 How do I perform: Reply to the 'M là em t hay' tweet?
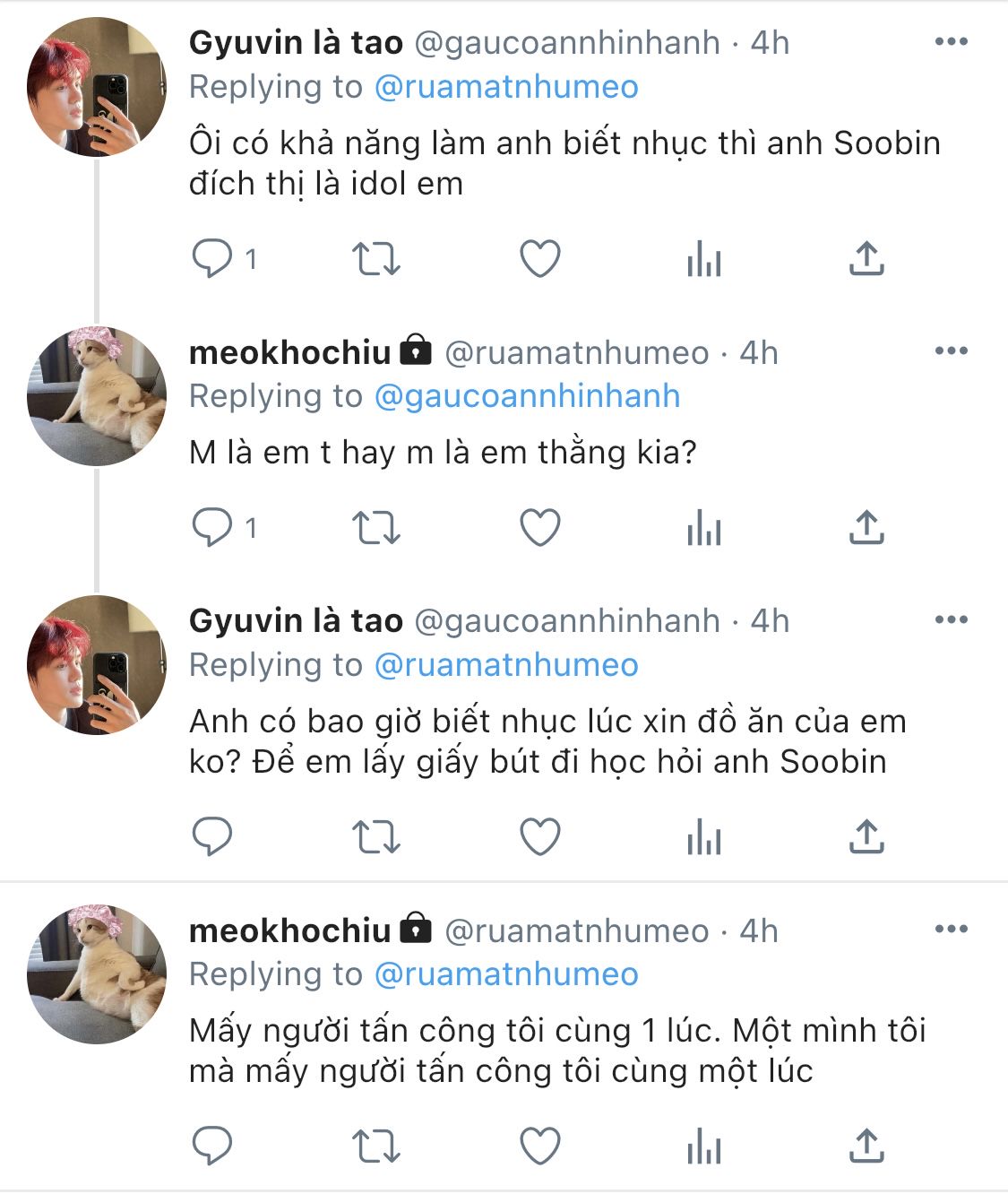[212, 527]
